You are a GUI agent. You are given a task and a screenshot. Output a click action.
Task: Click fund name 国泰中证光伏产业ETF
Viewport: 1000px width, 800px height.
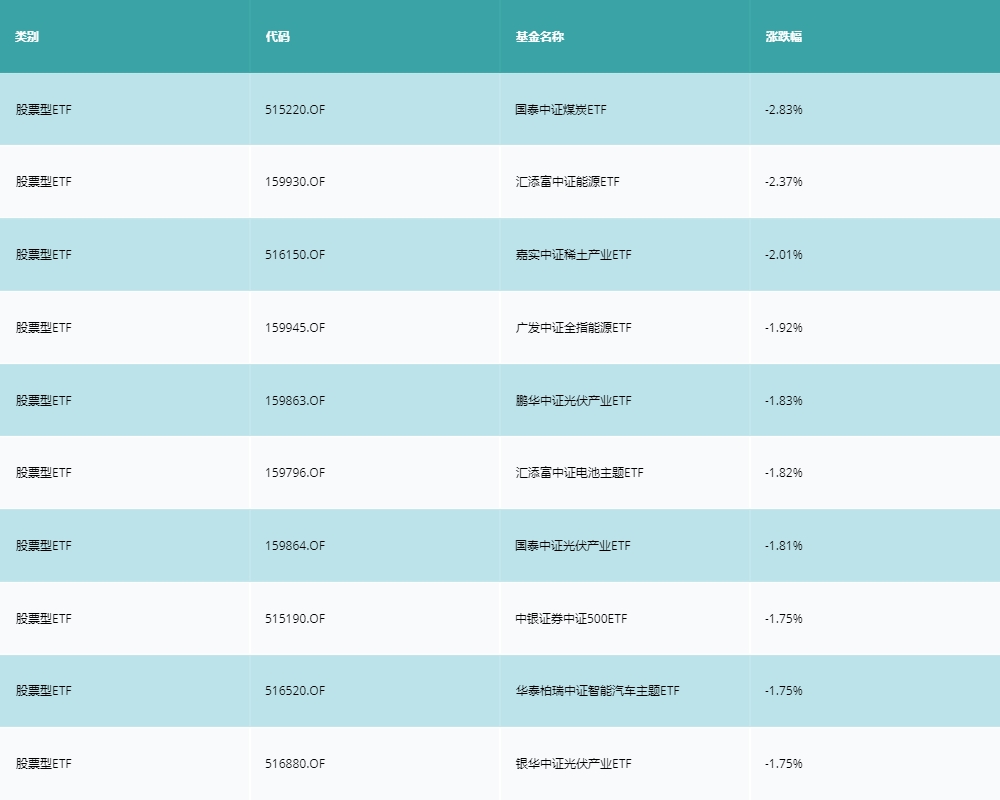(x=573, y=545)
